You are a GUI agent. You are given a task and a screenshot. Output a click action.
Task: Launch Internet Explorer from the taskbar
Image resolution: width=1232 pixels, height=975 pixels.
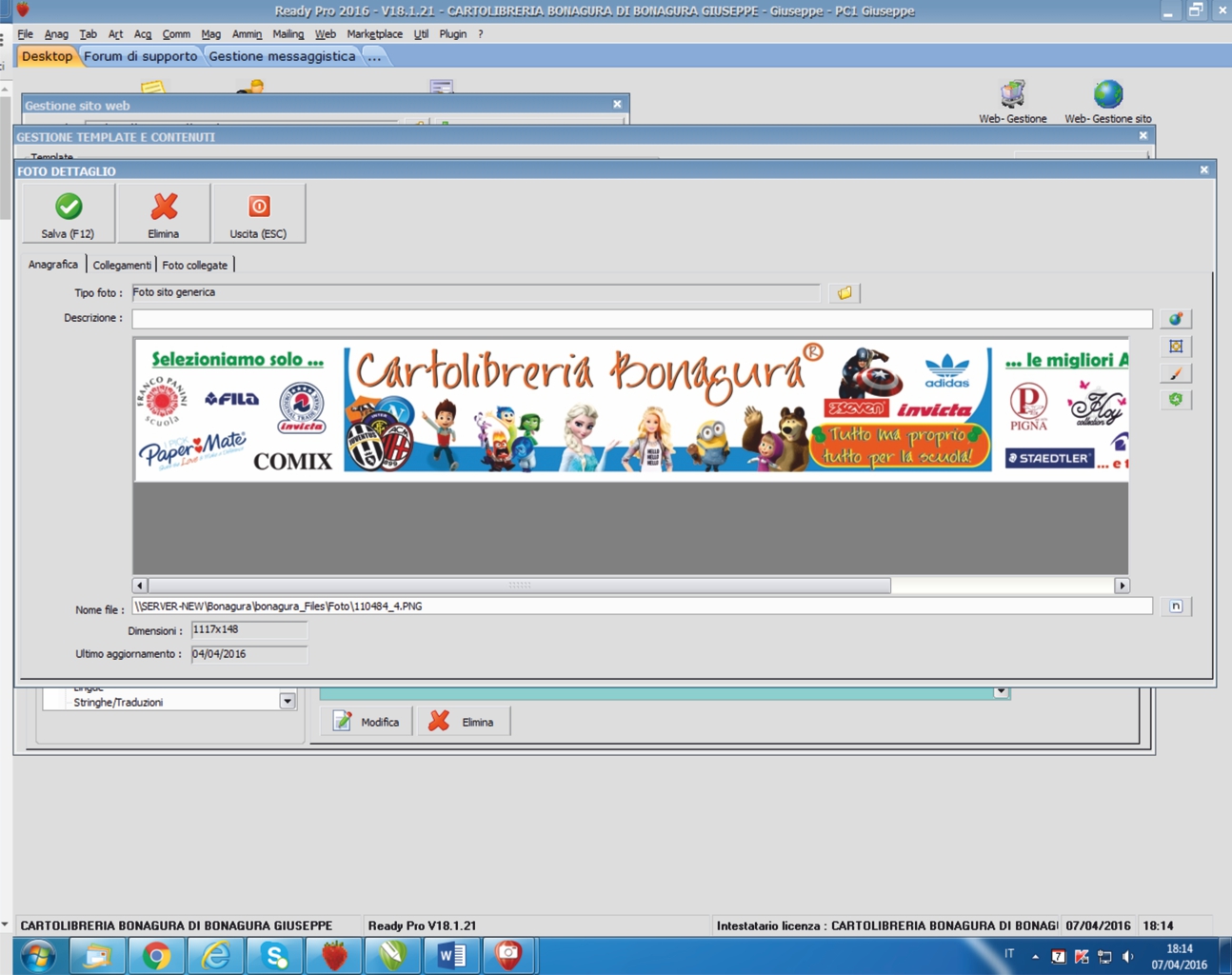(215, 956)
